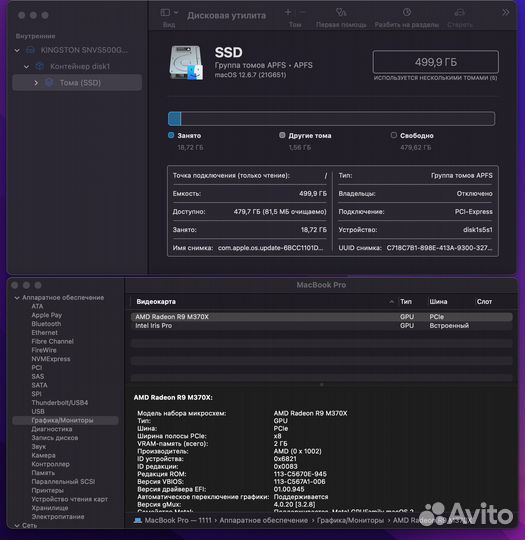This screenshot has height=540, width=525.
Task: Select Звук in the sidebar
Action: (x=39, y=447)
